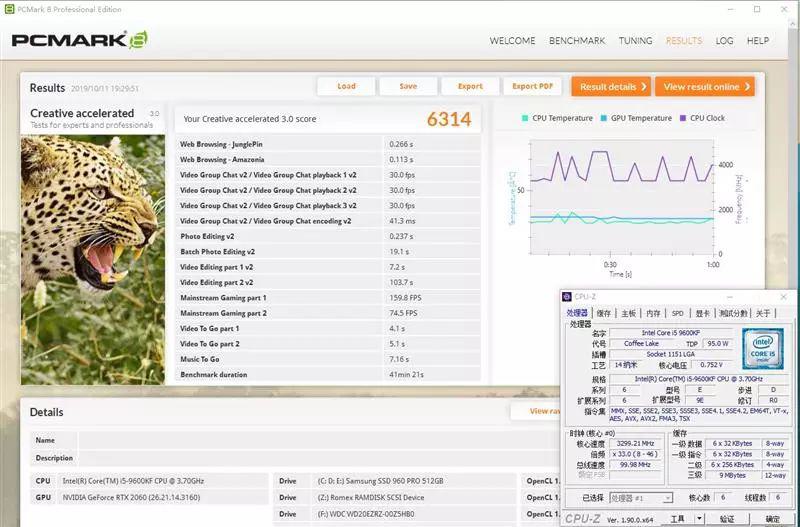Click the monitoring graph chart area

pyautogui.click(x=622, y=197)
